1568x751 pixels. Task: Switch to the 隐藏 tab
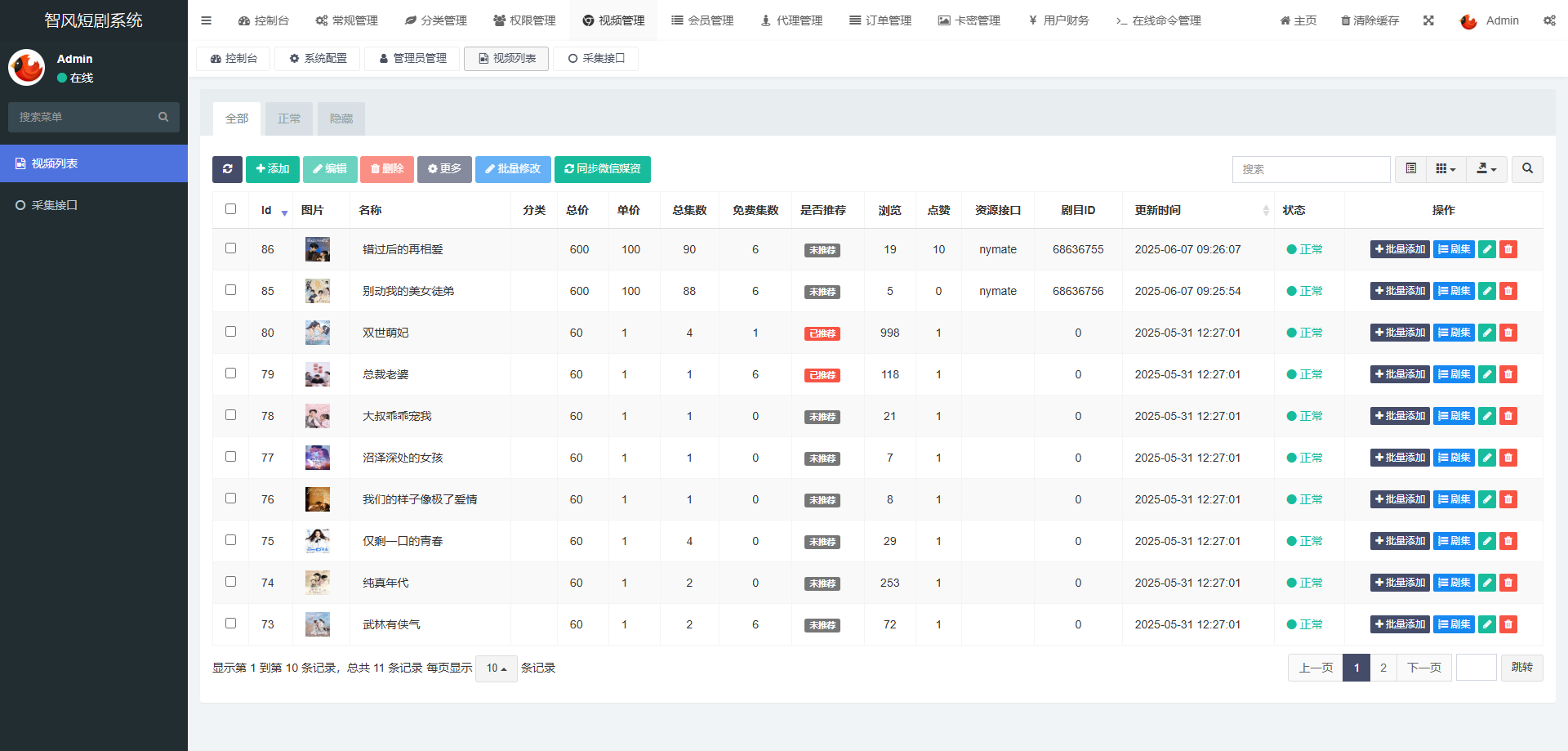(341, 118)
